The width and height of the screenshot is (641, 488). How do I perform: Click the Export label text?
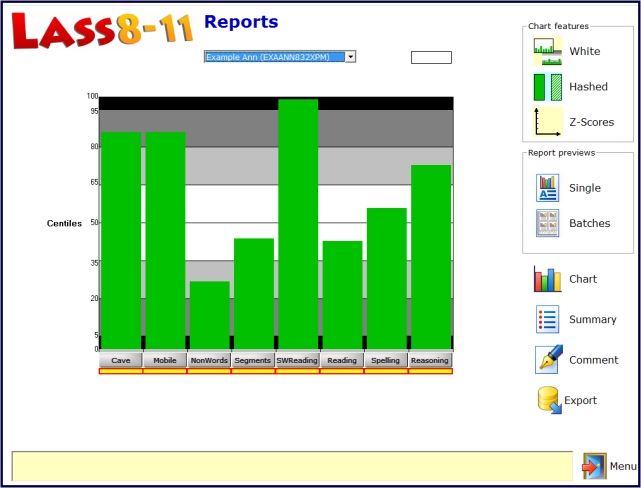click(580, 400)
